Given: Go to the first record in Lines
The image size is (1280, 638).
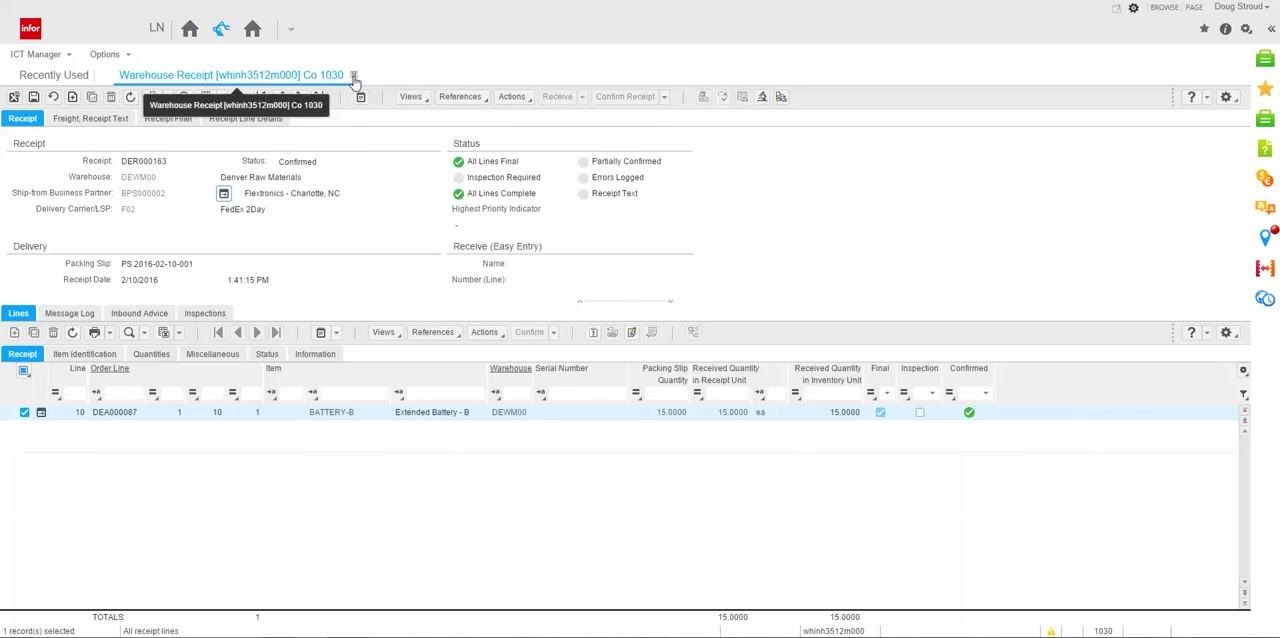Looking at the screenshot, I should point(218,332).
